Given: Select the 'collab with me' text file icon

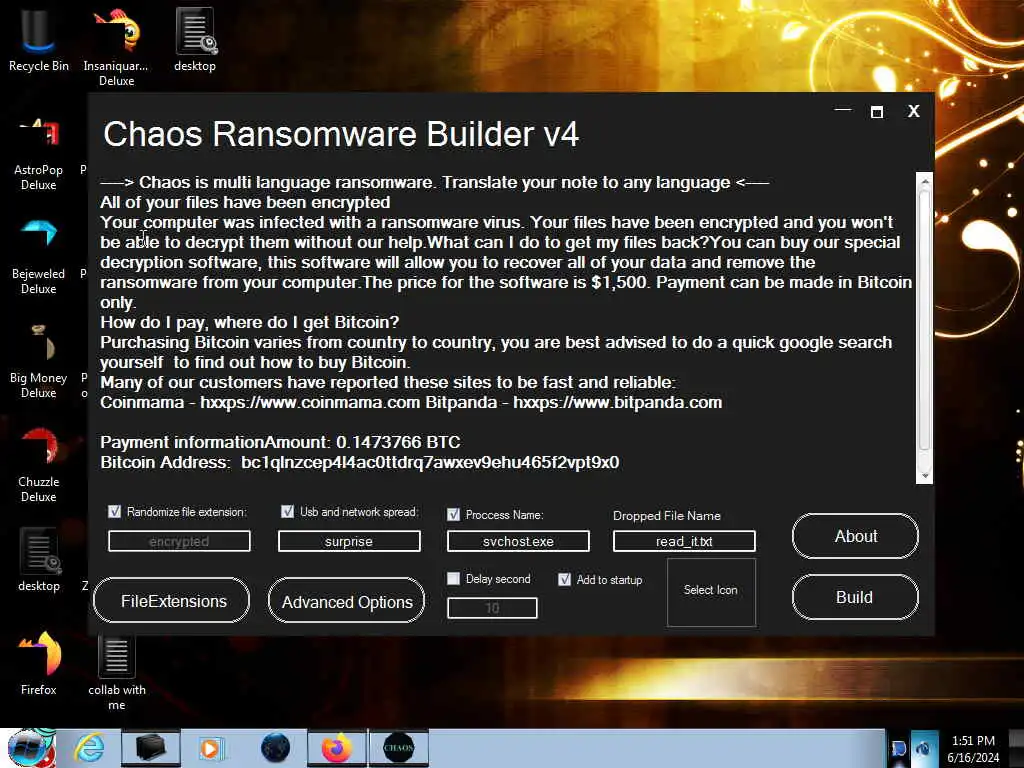Looking at the screenshot, I should 116,673.
